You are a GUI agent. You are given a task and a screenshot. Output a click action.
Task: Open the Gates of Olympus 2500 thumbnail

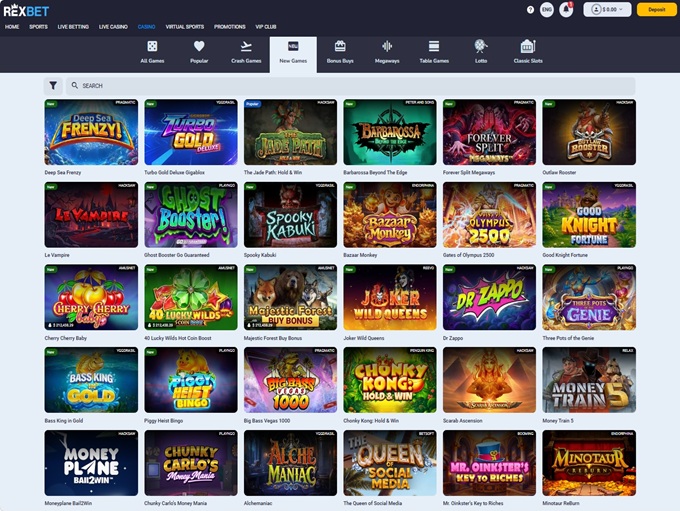click(489, 215)
